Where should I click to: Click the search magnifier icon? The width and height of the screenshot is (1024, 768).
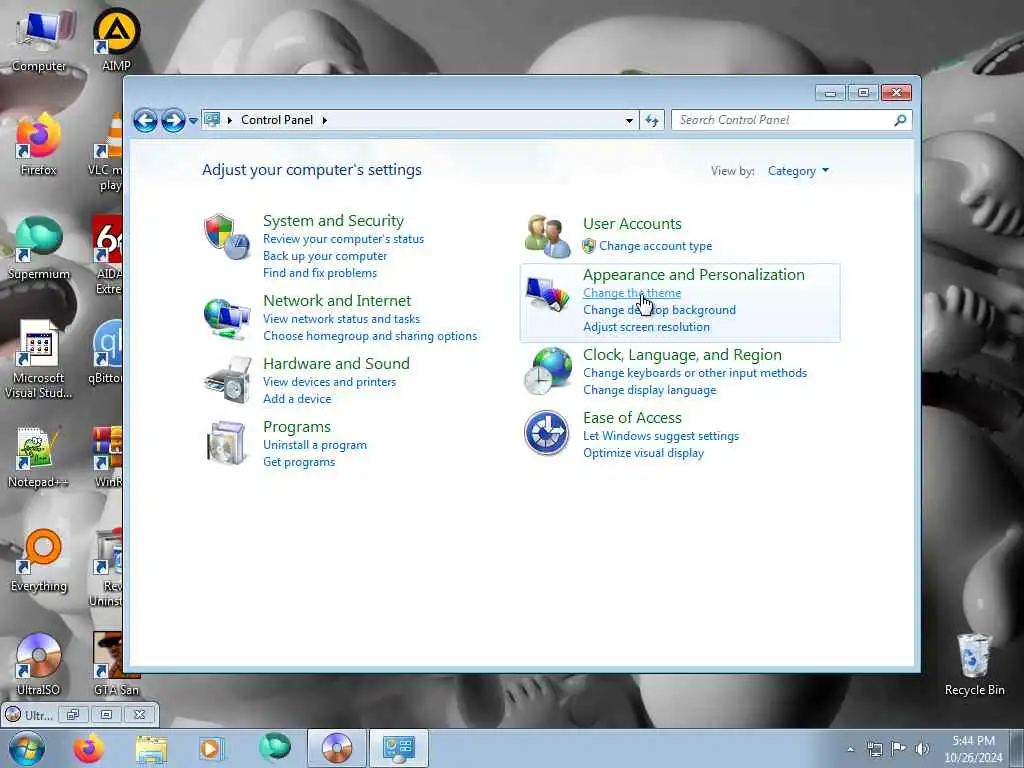900,120
